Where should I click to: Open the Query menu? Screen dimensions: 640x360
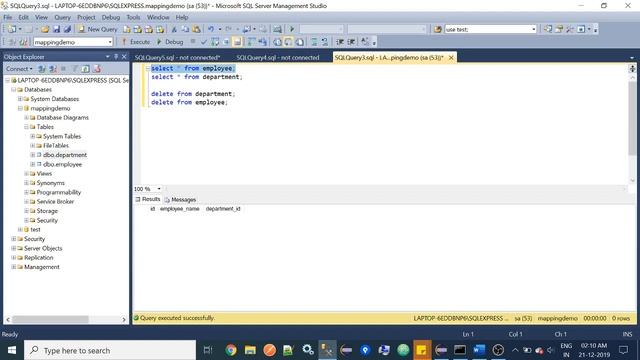click(62, 17)
